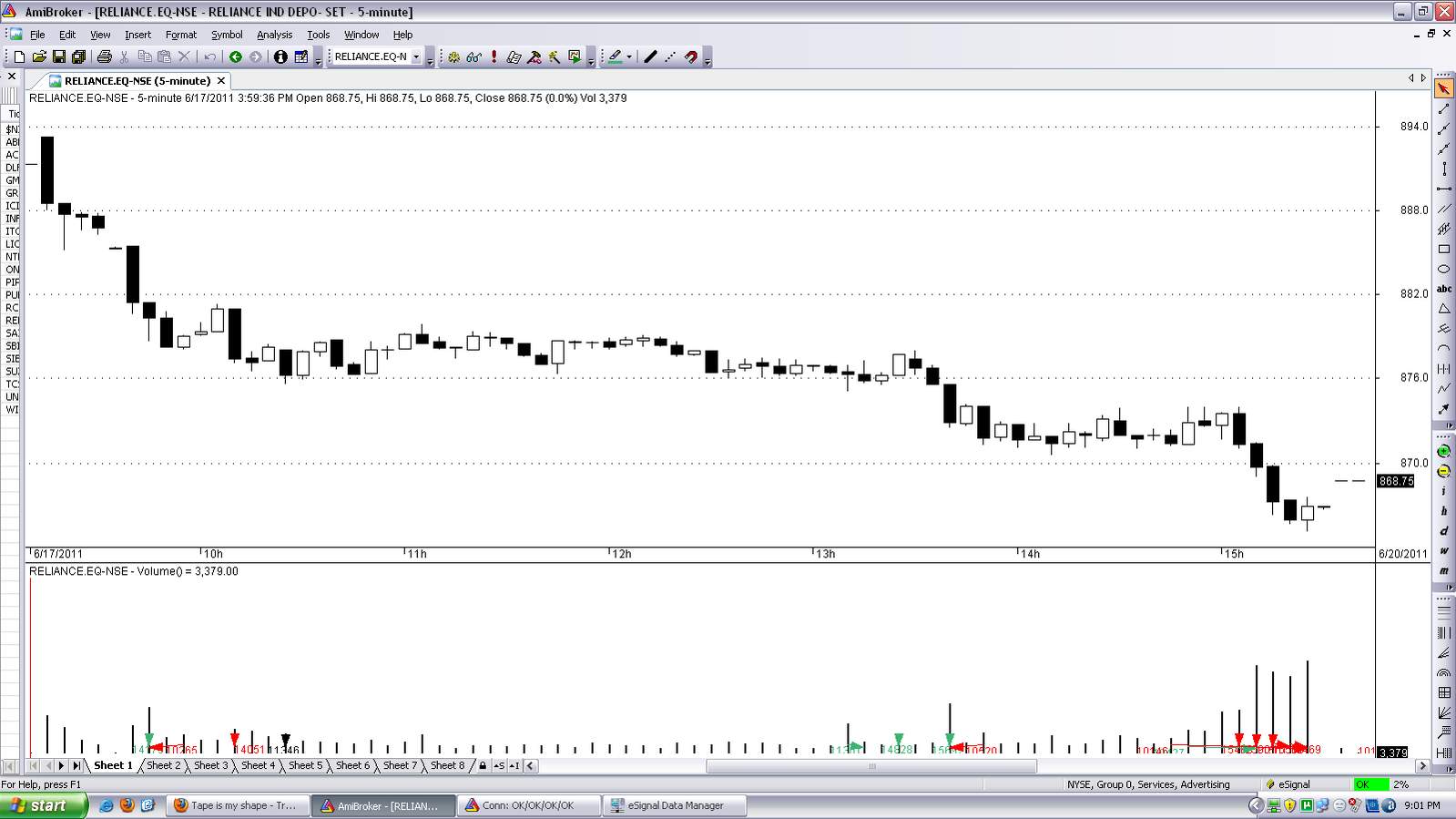This screenshot has width=1456, height=819.
Task: Click the red exclamation mark toolbar icon
Action: coord(494,56)
